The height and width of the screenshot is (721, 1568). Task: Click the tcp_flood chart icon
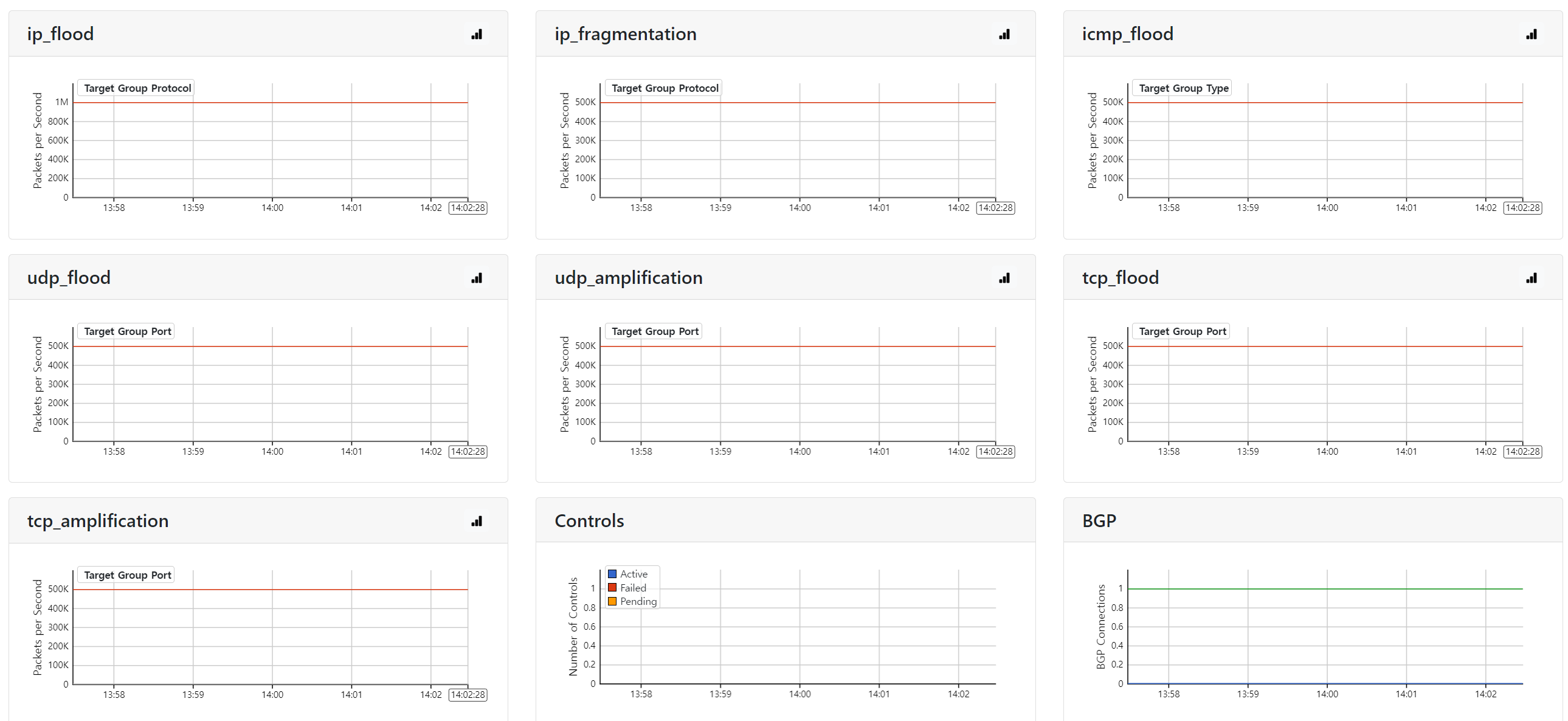click(x=1531, y=278)
